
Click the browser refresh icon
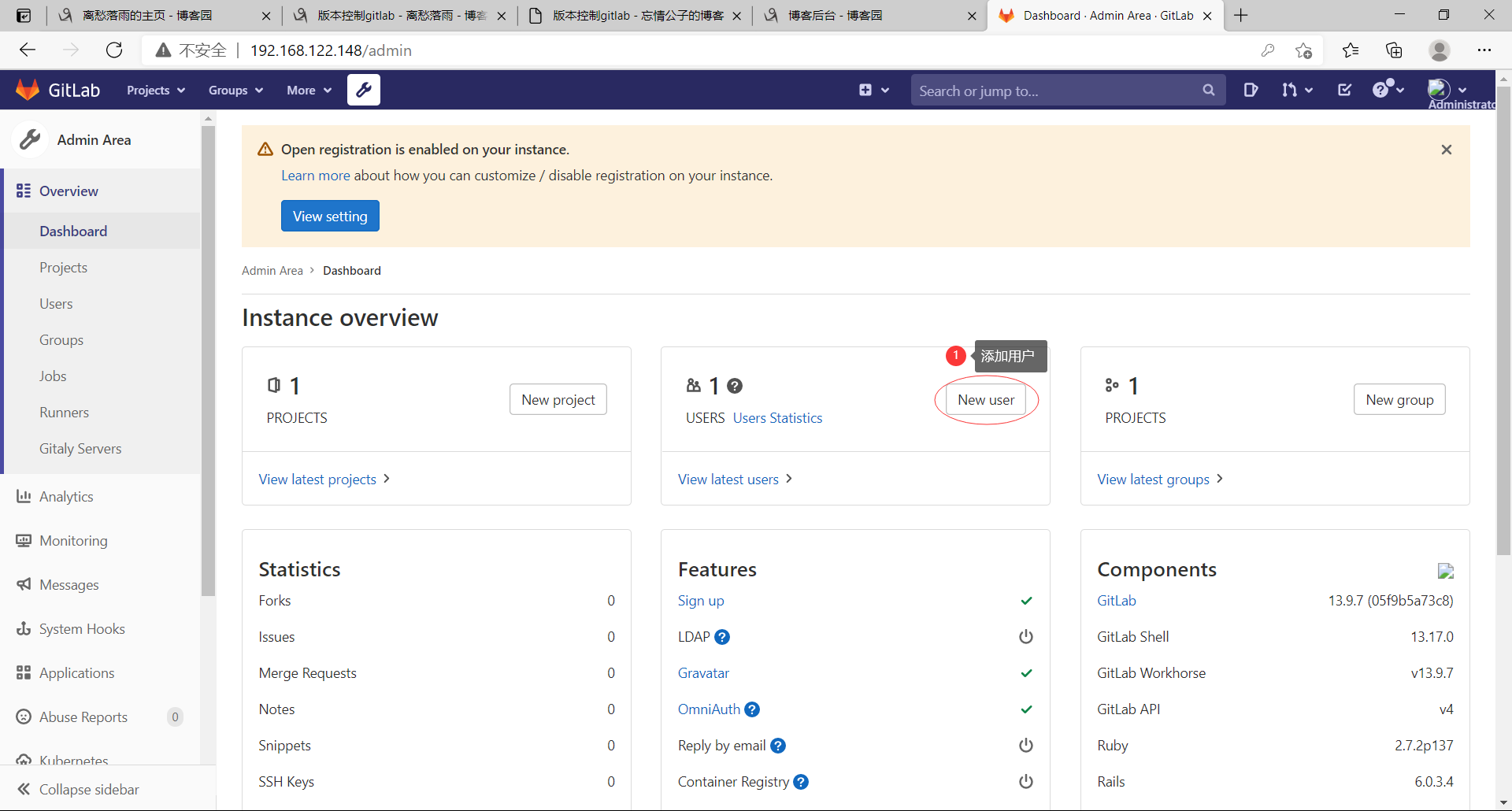[114, 50]
